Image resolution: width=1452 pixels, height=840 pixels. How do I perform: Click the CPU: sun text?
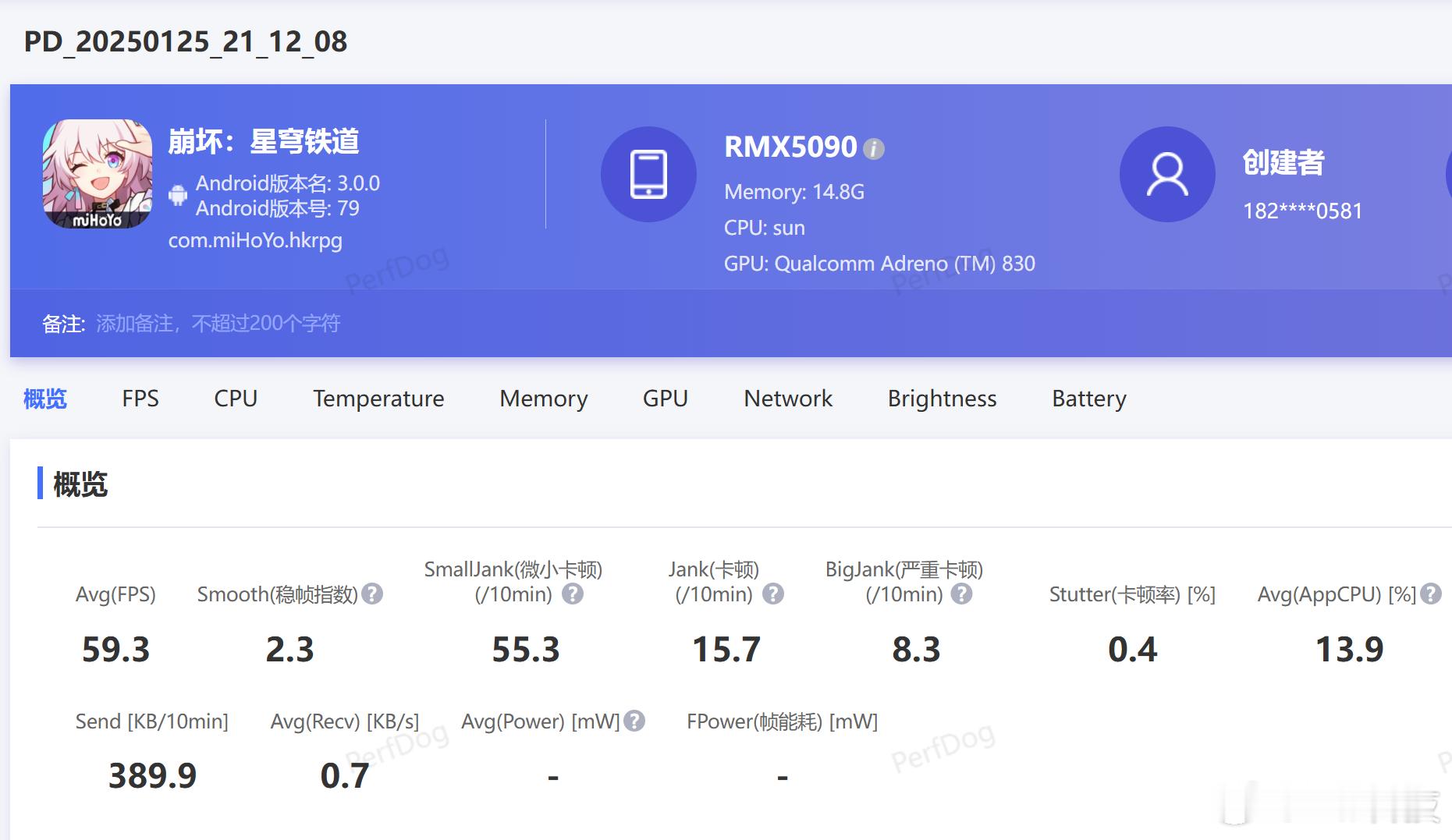(765, 228)
